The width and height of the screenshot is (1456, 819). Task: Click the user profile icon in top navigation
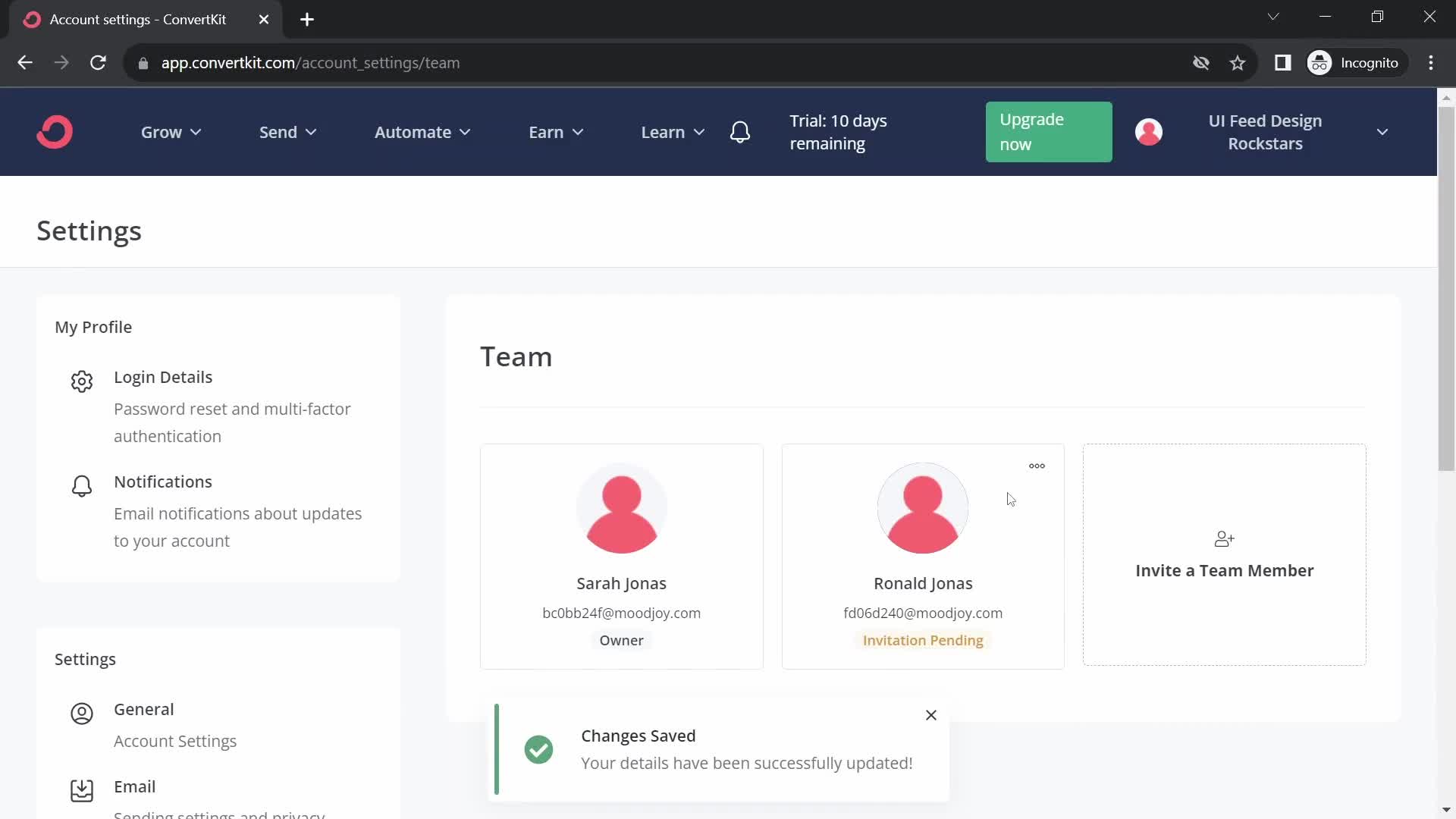pos(1149,131)
